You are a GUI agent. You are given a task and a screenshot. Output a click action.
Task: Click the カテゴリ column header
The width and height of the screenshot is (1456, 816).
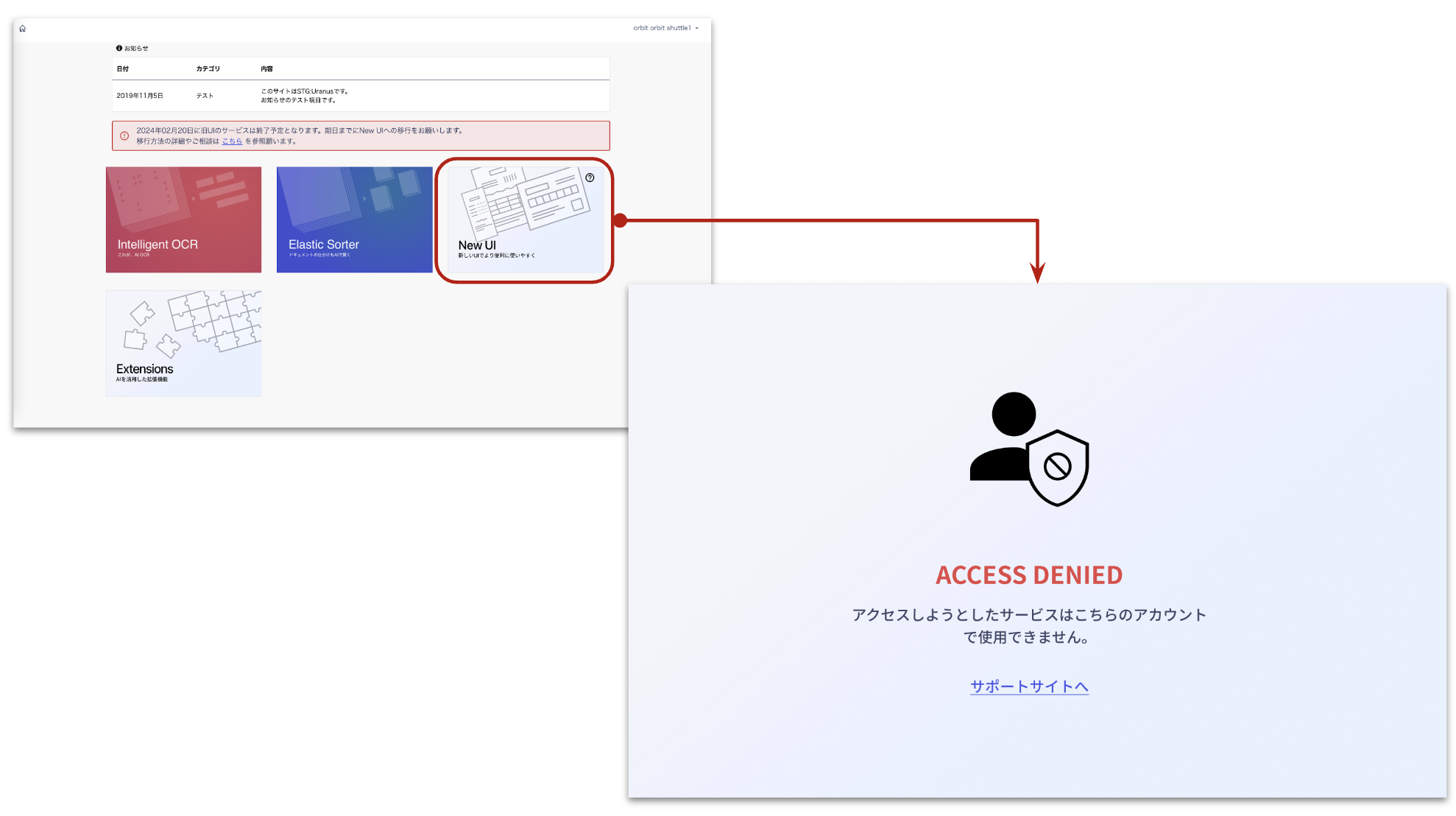pyautogui.click(x=208, y=69)
